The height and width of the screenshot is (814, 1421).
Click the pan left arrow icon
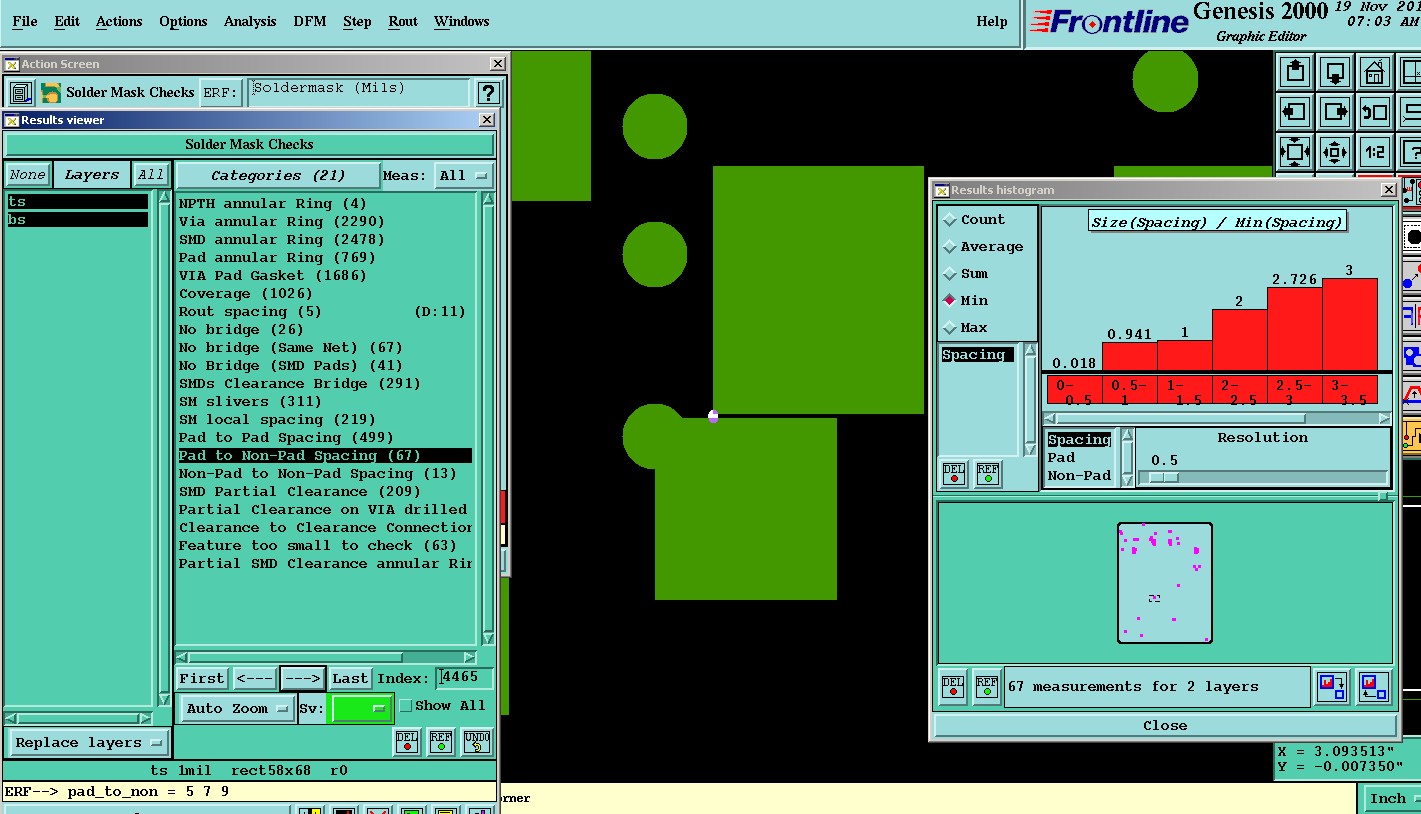click(x=1295, y=112)
